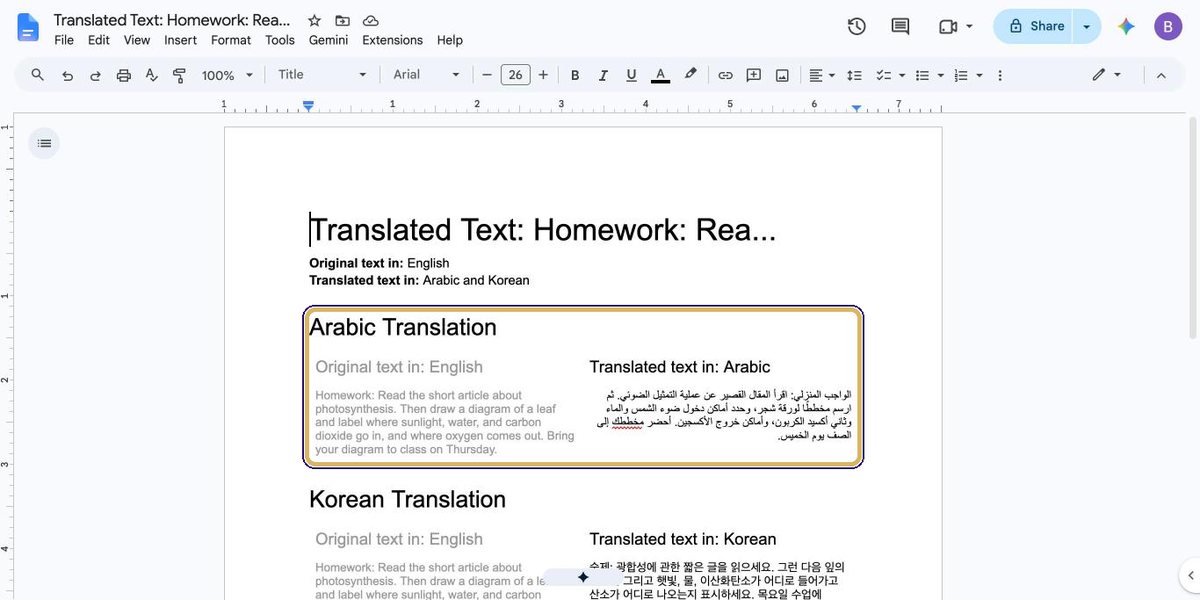
Task: Open the side panel arrow
Action: click(1189, 575)
